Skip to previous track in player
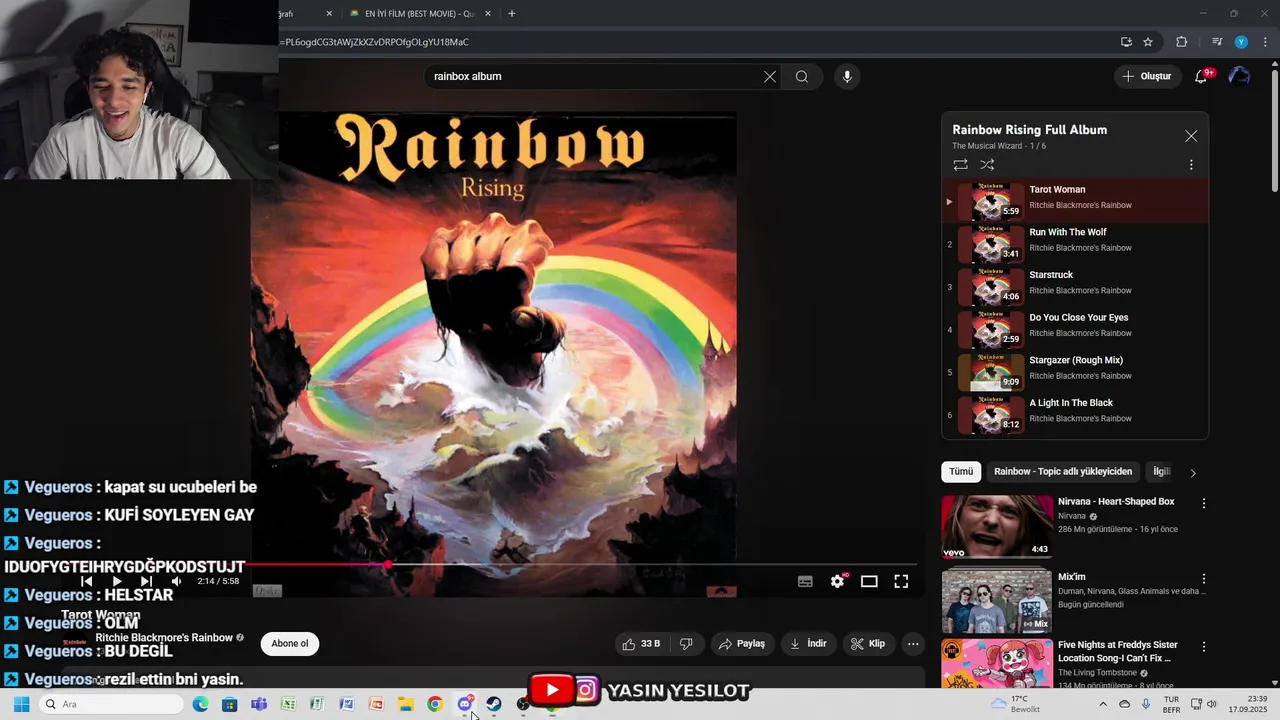Image resolution: width=1280 pixels, height=720 pixels. (87, 581)
